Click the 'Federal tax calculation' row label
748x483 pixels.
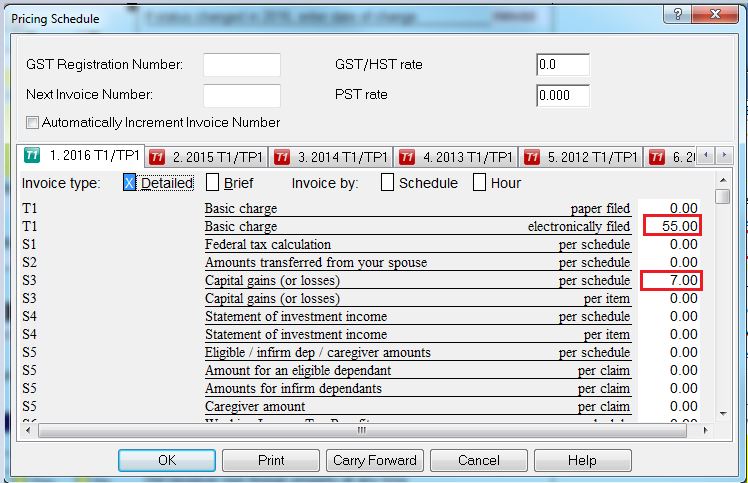click(x=268, y=244)
